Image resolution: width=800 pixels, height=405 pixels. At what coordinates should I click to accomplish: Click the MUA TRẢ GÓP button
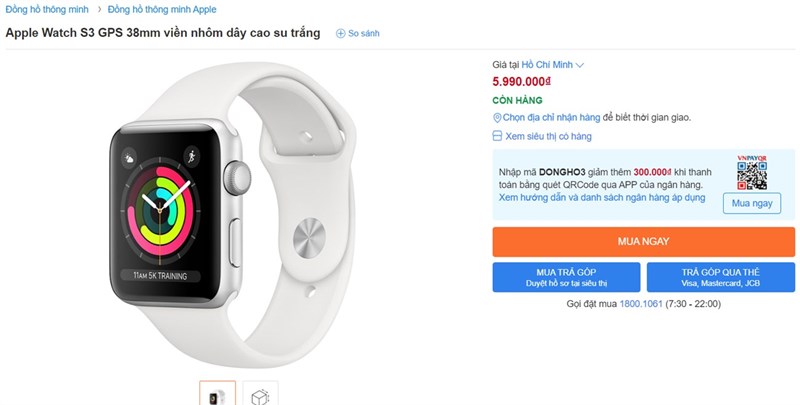tap(566, 277)
